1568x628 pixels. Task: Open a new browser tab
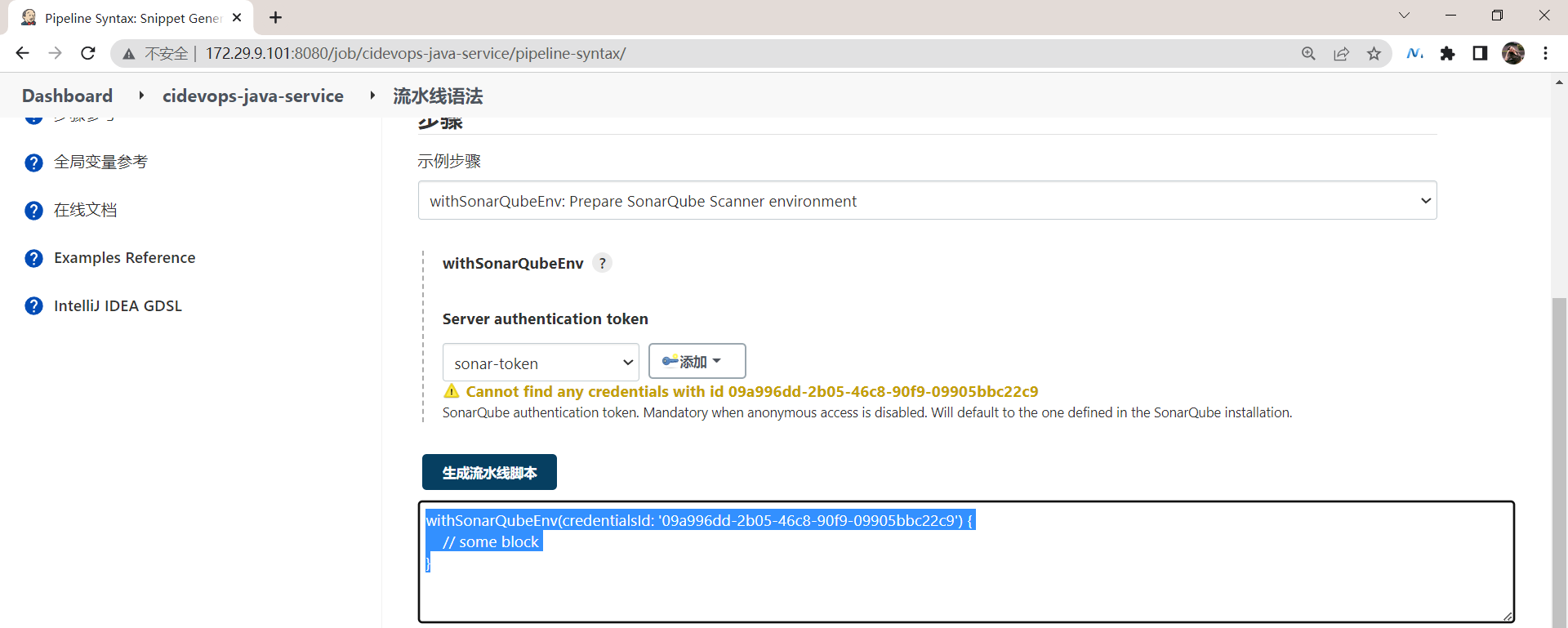276,17
